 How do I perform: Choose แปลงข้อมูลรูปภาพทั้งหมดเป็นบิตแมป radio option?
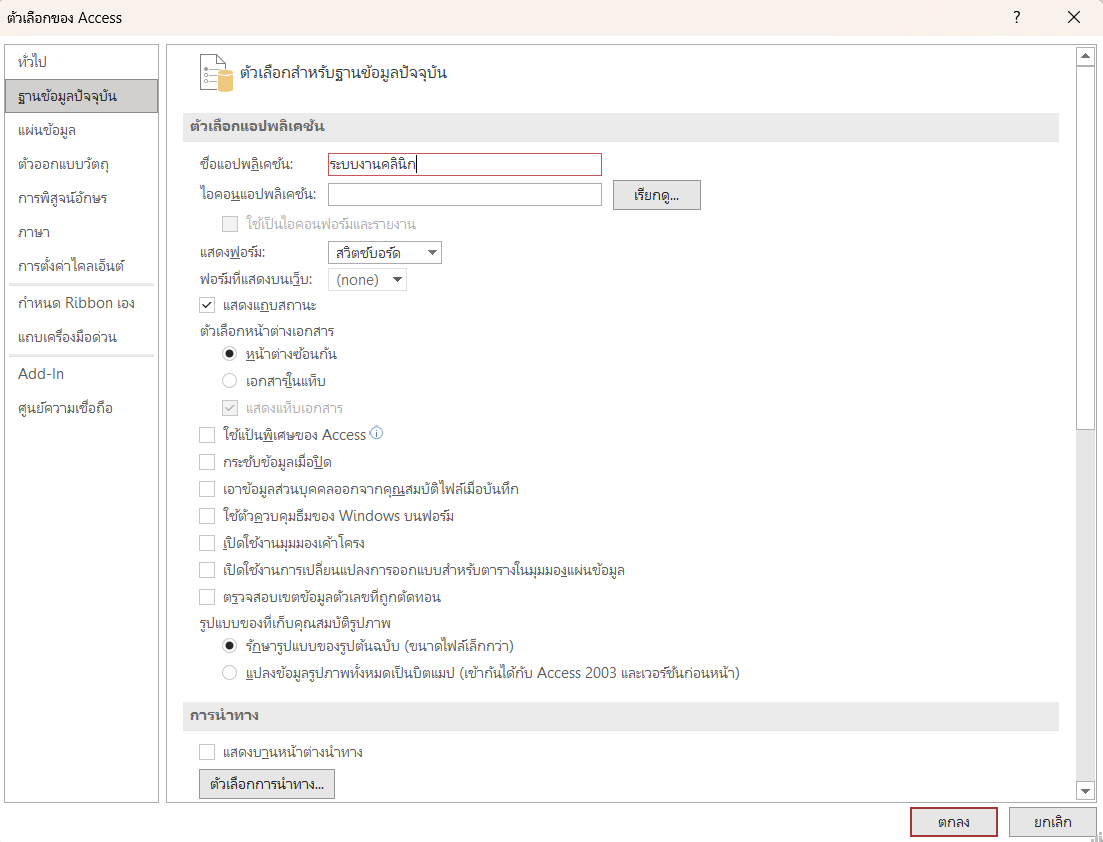[x=230, y=673]
